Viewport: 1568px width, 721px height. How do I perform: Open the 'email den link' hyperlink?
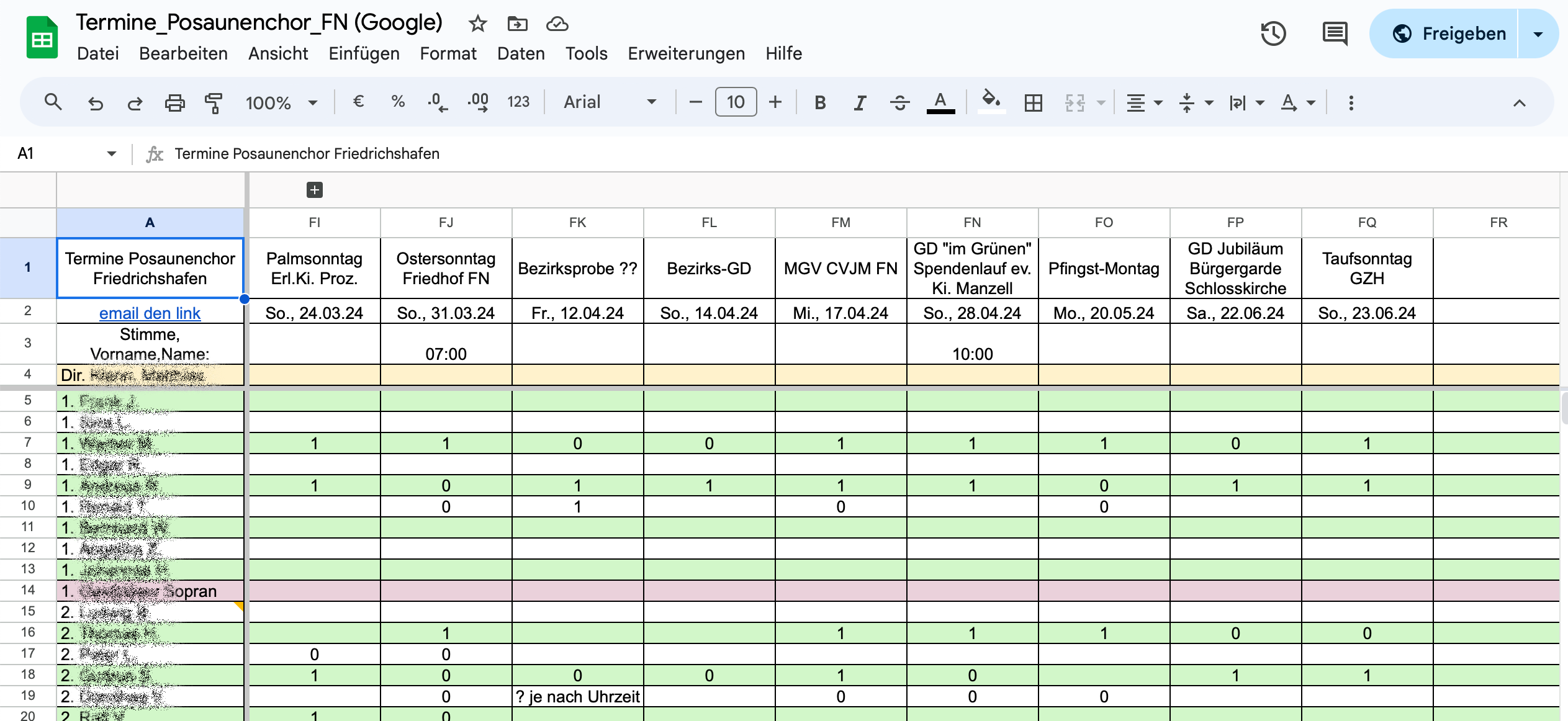point(150,313)
